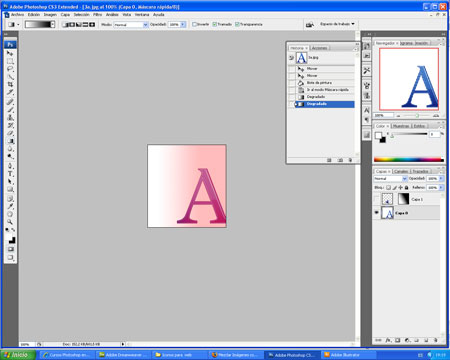The height and width of the screenshot is (360, 450).
Task: Click the Inicio start button
Action: coord(18,355)
